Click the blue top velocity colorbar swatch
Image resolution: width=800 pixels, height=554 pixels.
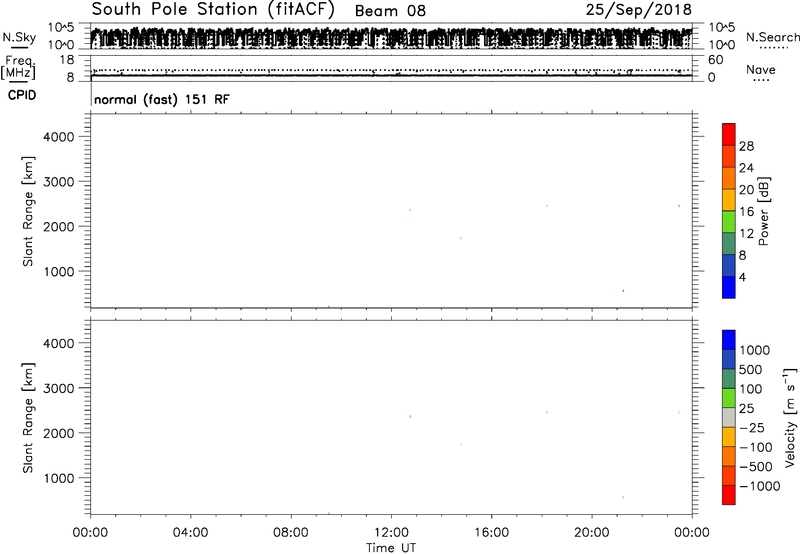tap(729, 340)
